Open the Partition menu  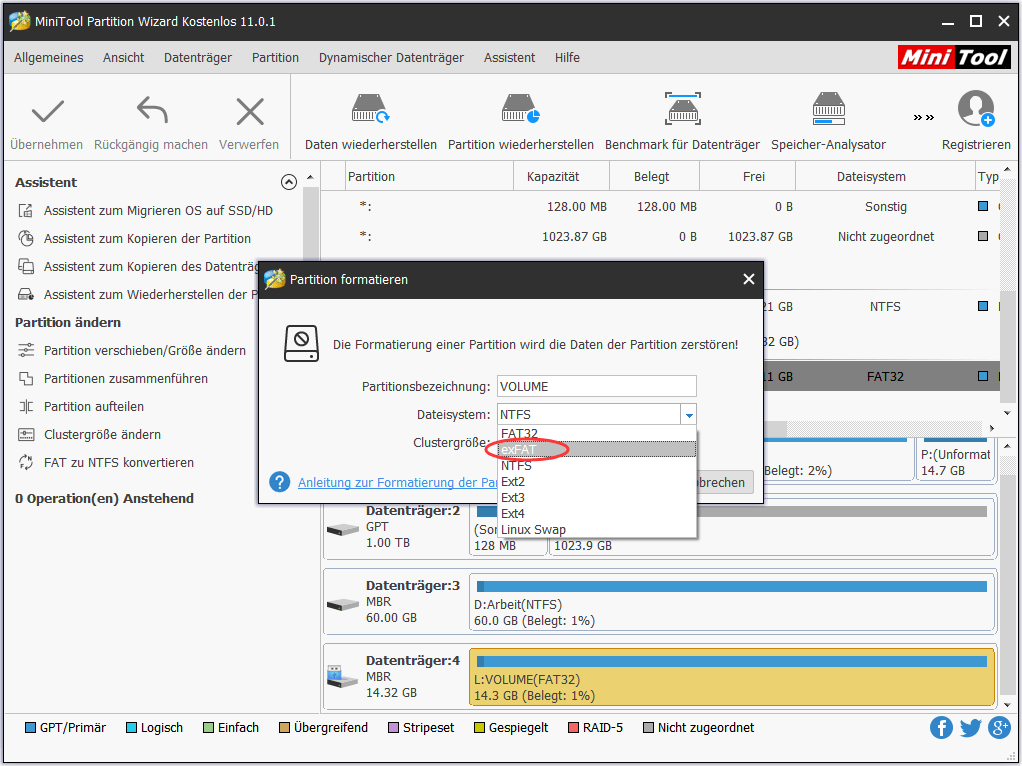click(x=275, y=57)
